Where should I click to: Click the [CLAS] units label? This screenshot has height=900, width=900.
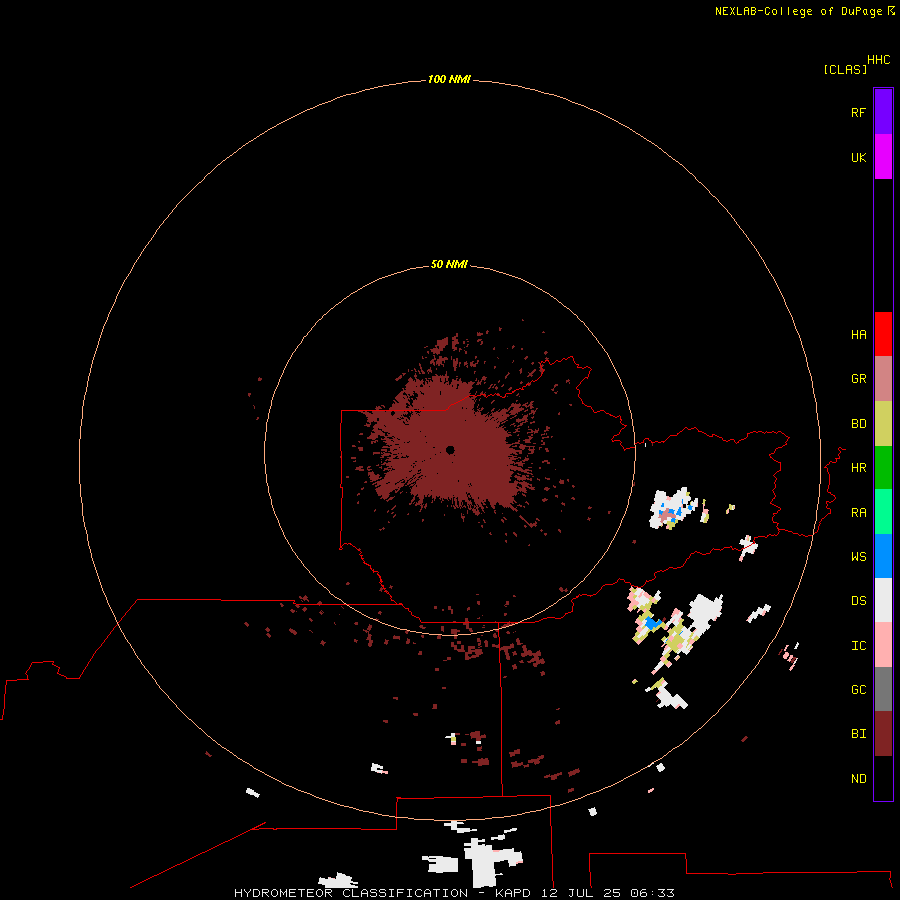tap(845, 69)
